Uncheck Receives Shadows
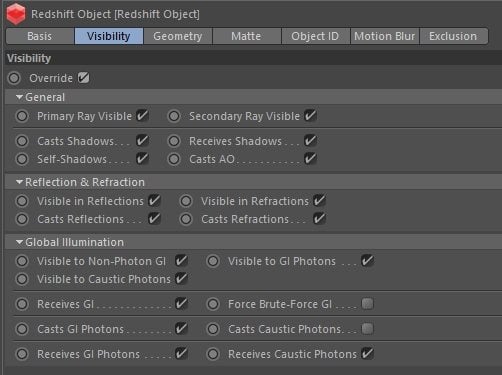The height and width of the screenshot is (375, 502). pyautogui.click(x=310, y=141)
